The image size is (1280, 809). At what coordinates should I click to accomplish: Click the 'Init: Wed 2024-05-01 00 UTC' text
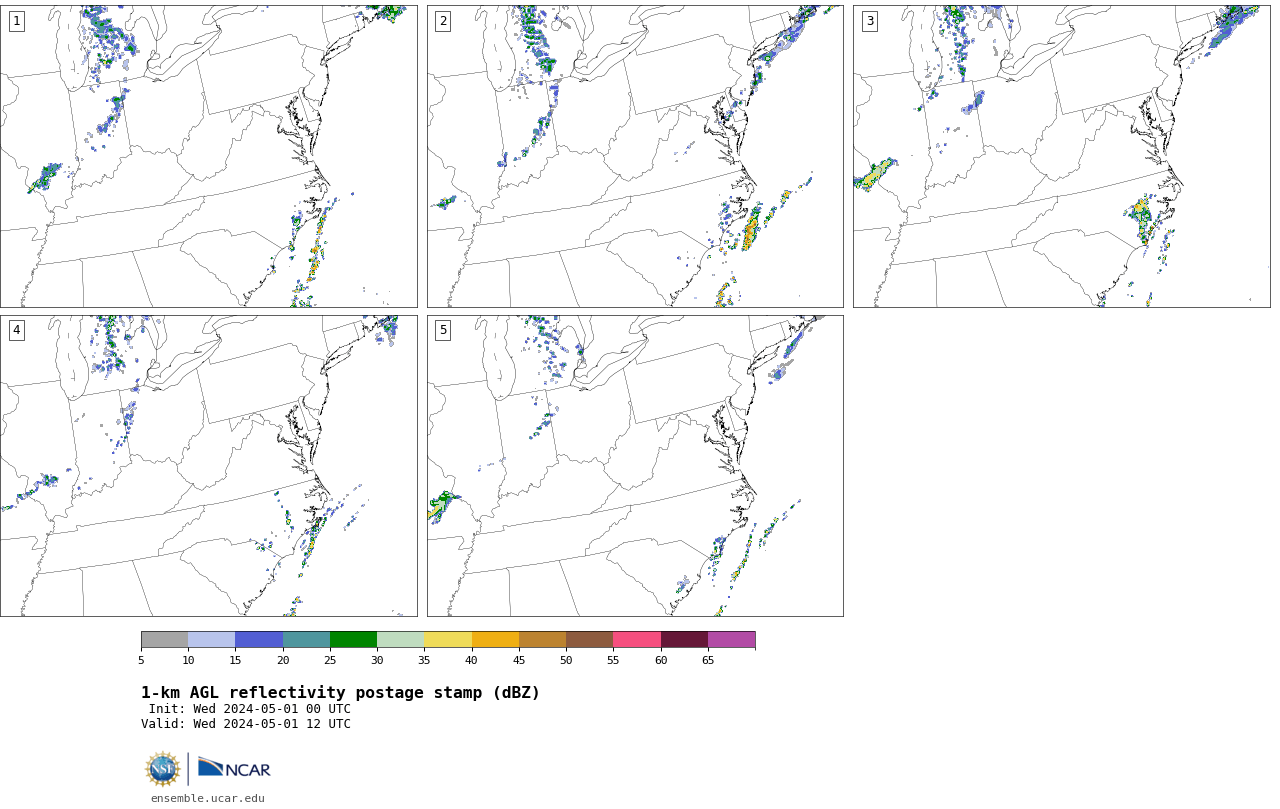pos(250,709)
